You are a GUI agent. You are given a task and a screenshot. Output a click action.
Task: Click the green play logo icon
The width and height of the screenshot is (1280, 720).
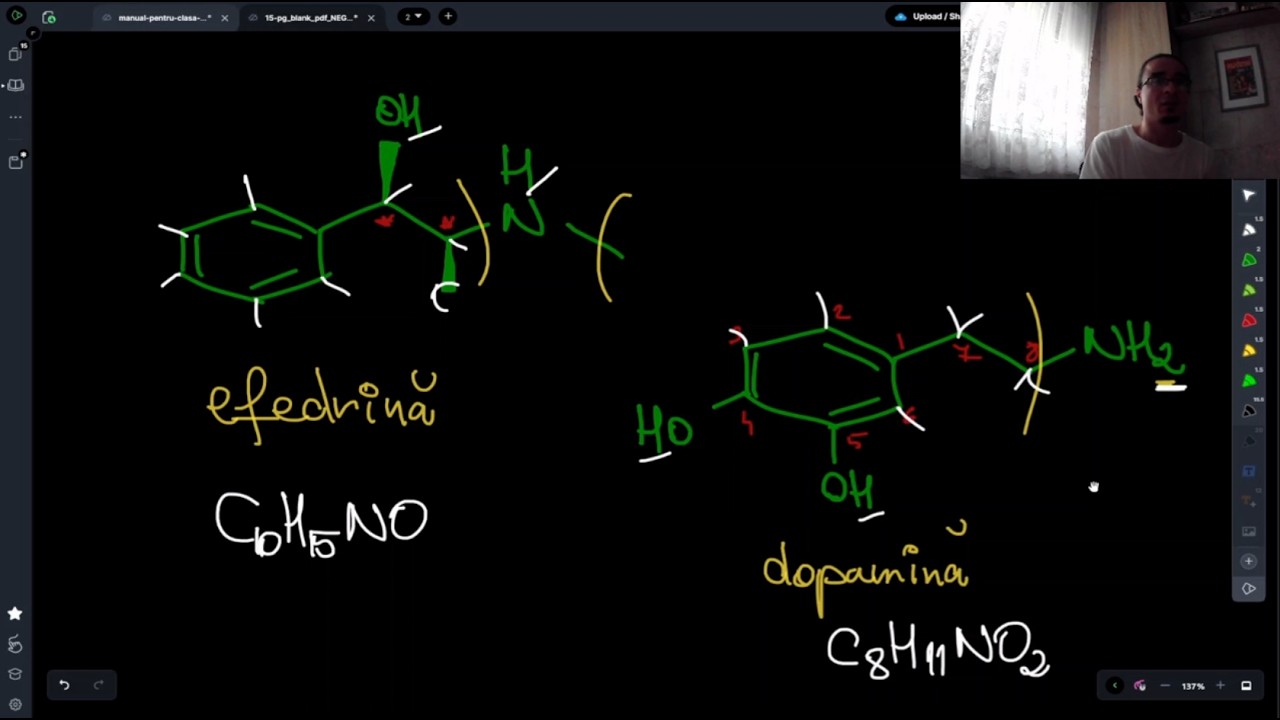tap(17, 16)
